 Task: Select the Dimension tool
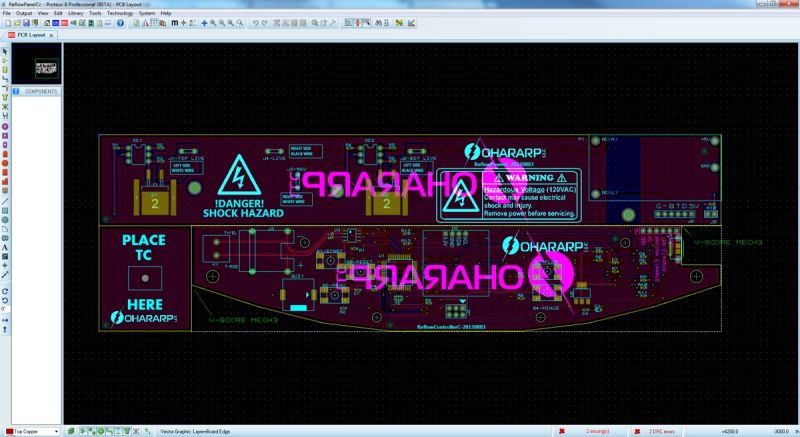(5, 274)
